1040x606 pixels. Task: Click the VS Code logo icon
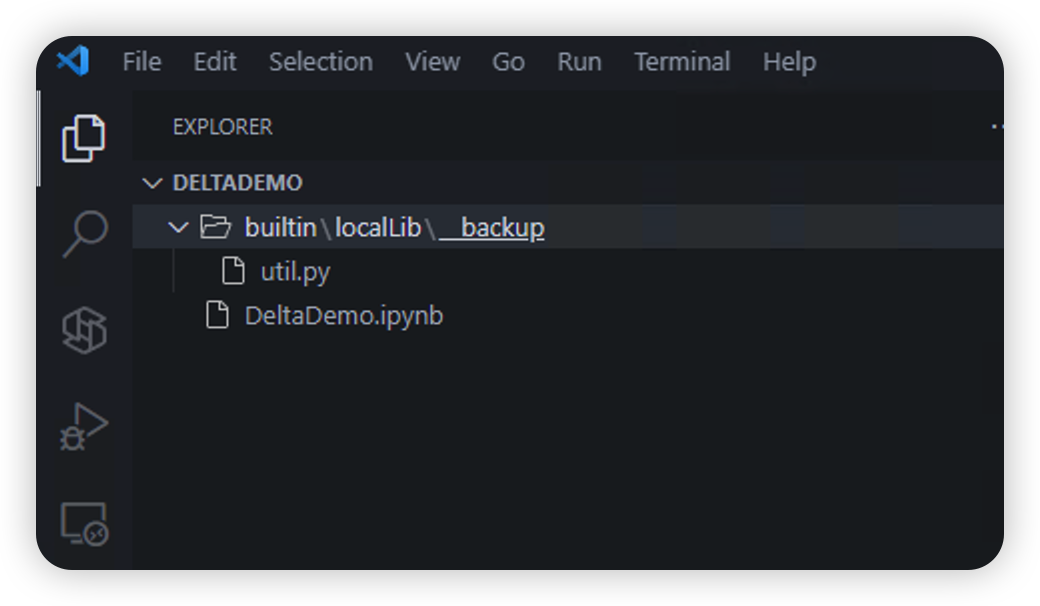pos(73,61)
